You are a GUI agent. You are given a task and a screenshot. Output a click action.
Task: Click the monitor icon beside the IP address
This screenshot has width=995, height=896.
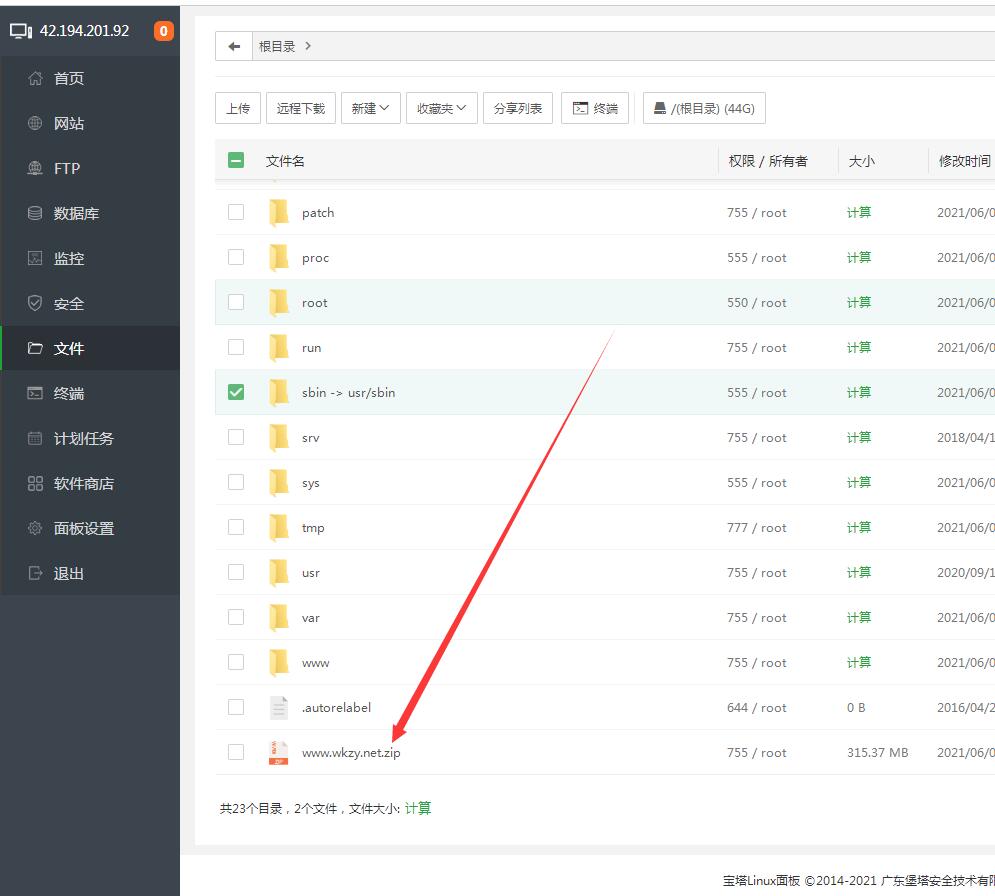point(21,31)
